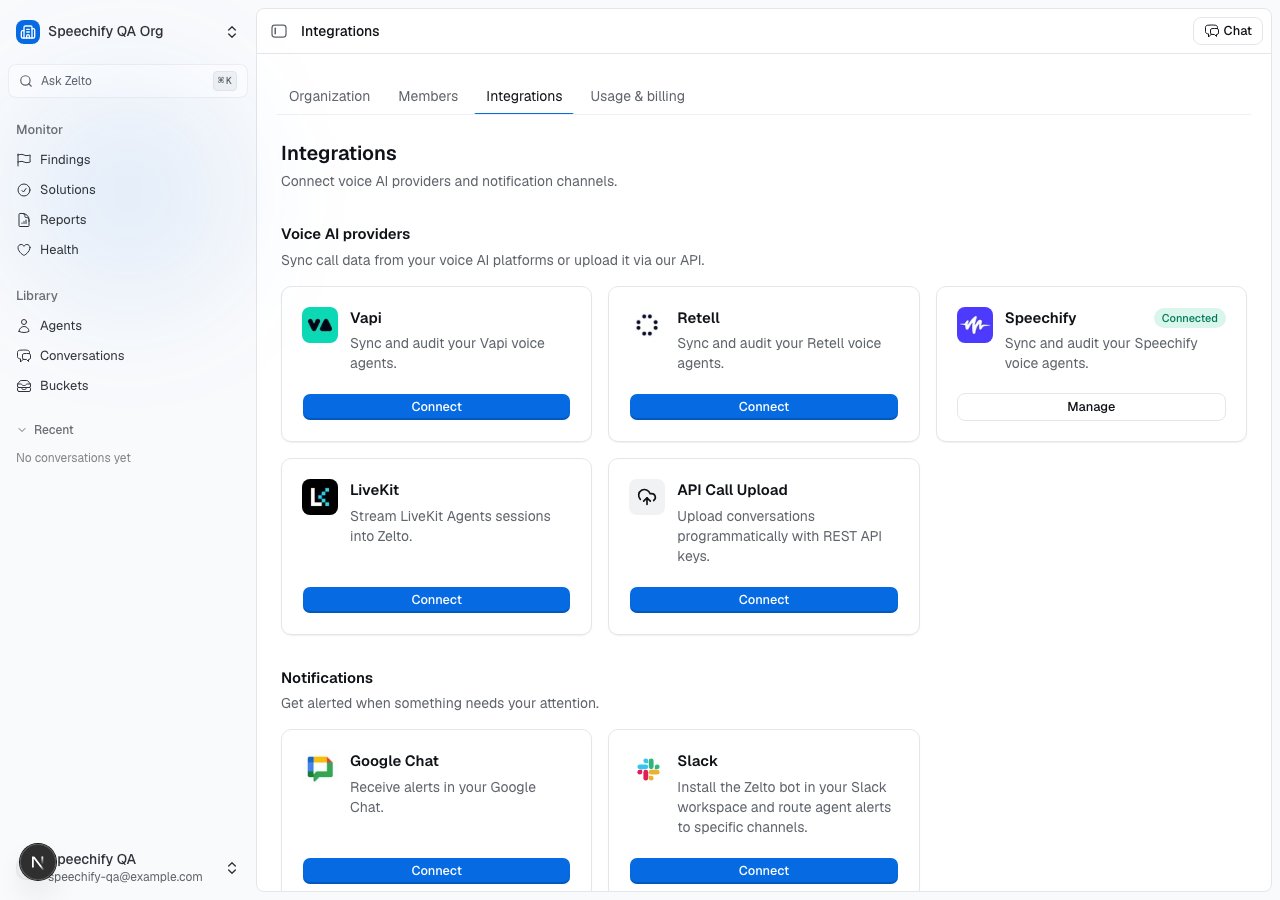The width and height of the screenshot is (1280, 900).
Task: Click the LiveKit card title
Action: click(x=374, y=490)
